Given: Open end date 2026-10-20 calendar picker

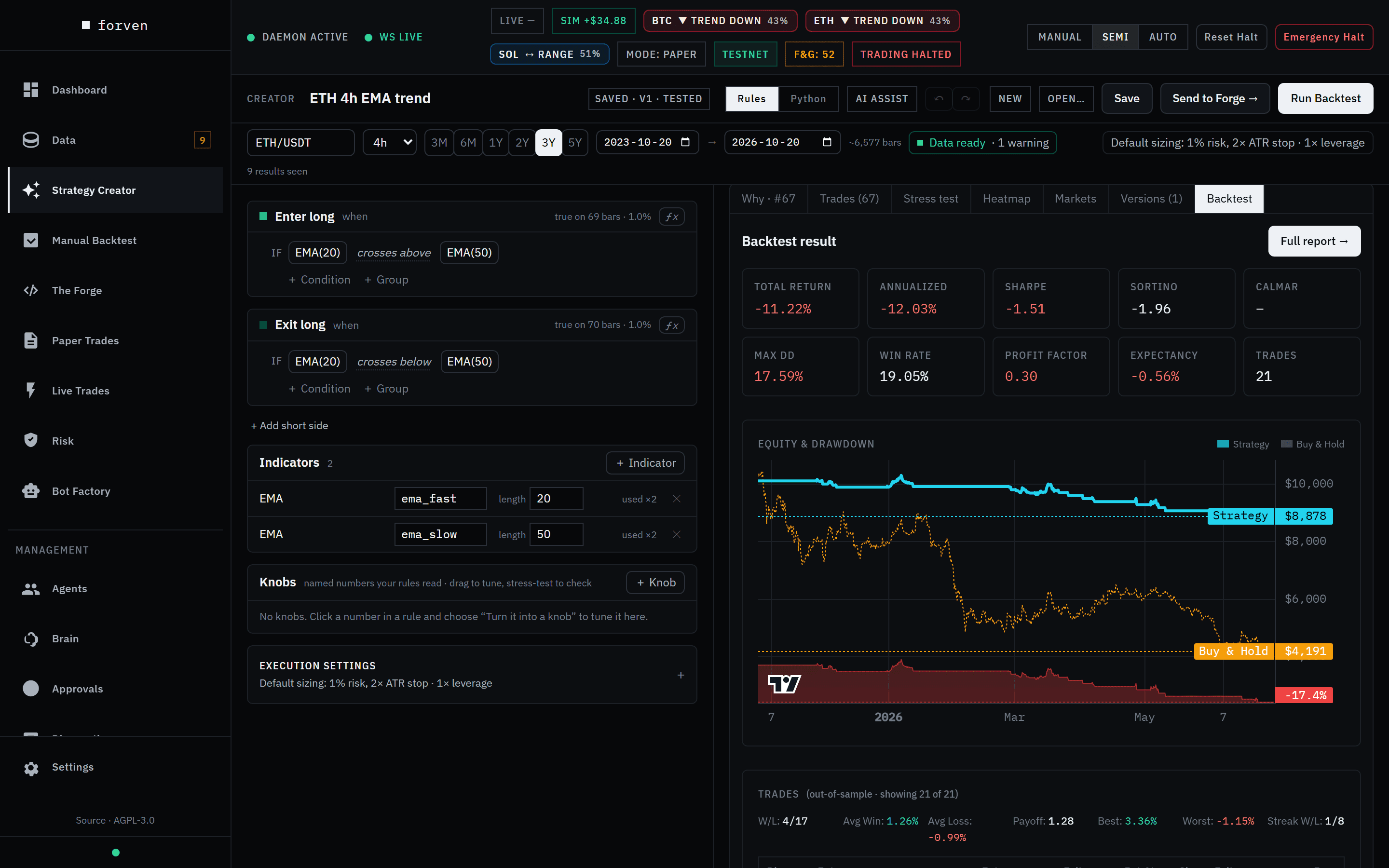Looking at the screenshot, I should tap(827, 142).
